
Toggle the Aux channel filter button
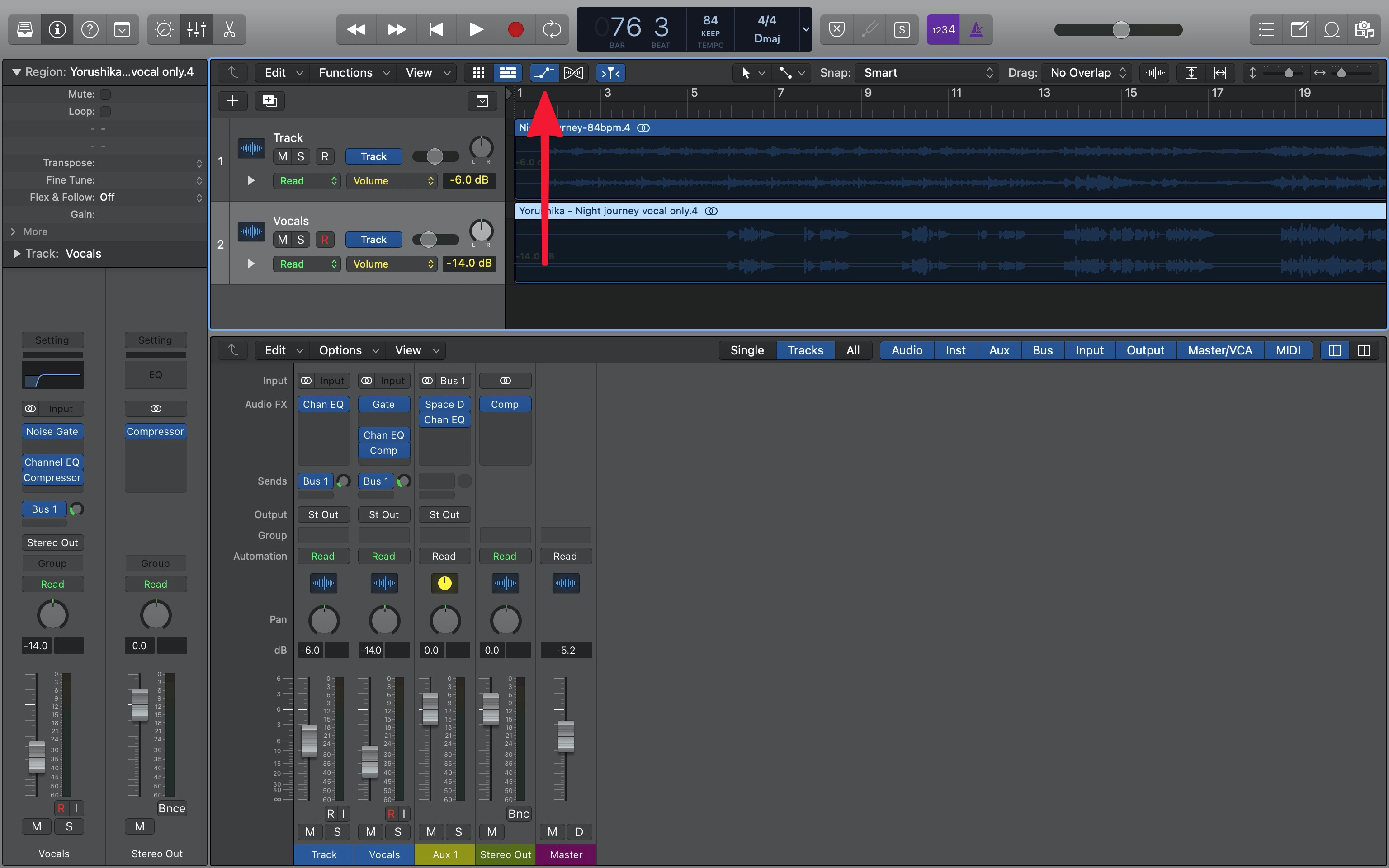pos(999,351)
